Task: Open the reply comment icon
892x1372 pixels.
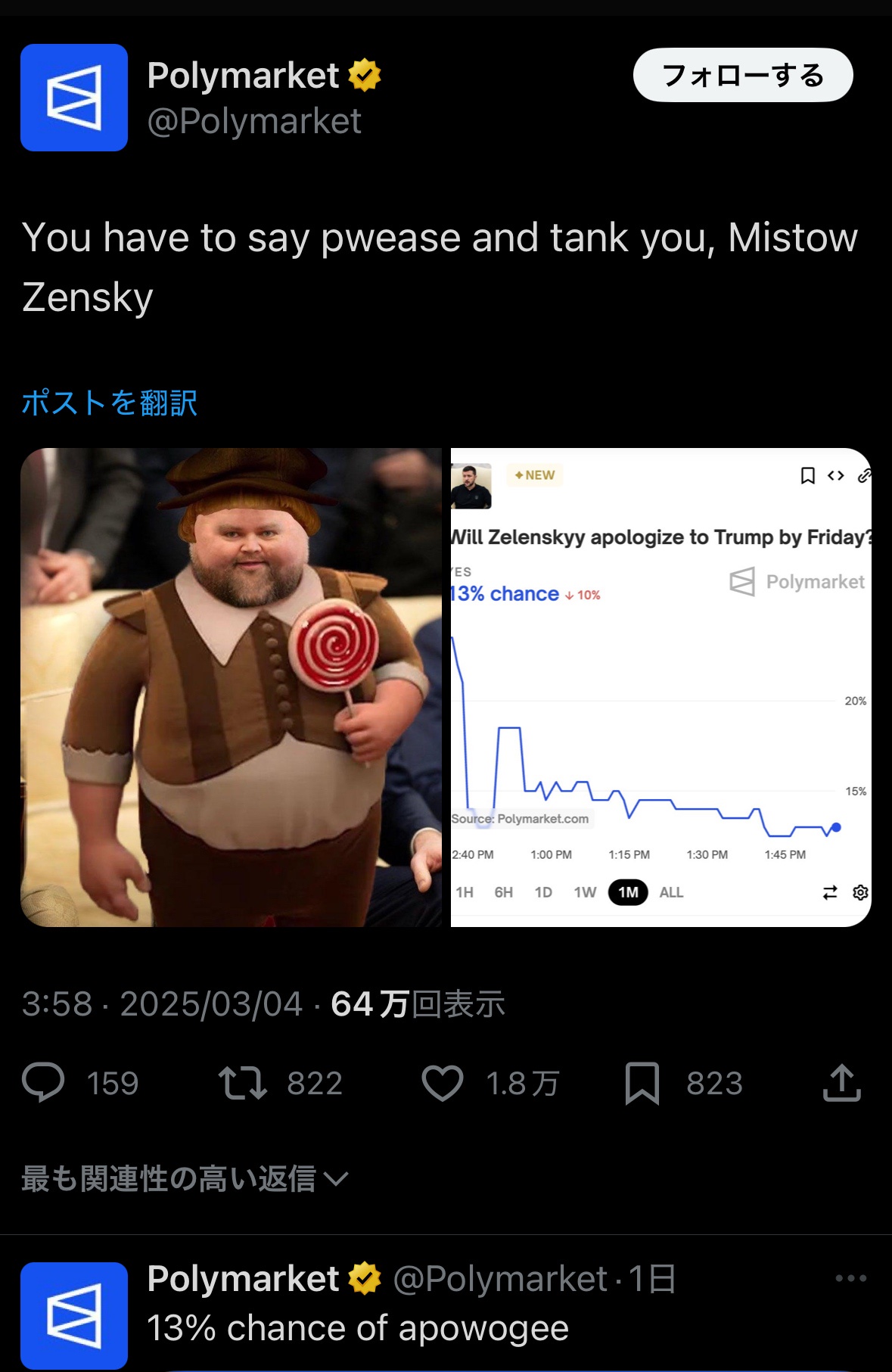Action: pyautogui.click(x=43, y=1082)
